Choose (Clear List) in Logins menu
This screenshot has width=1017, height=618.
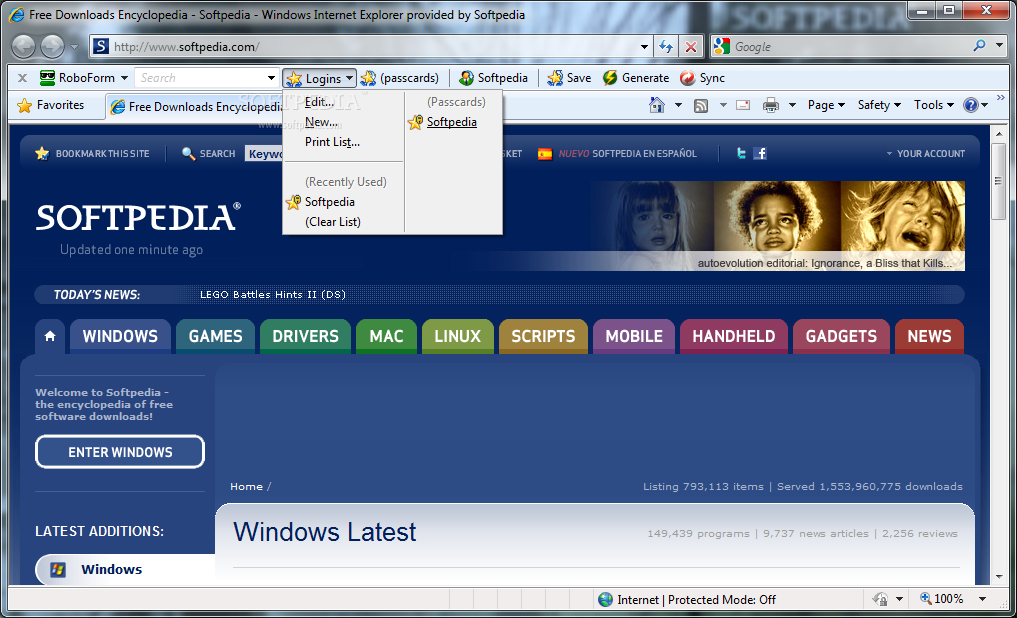tap(333, 222)
